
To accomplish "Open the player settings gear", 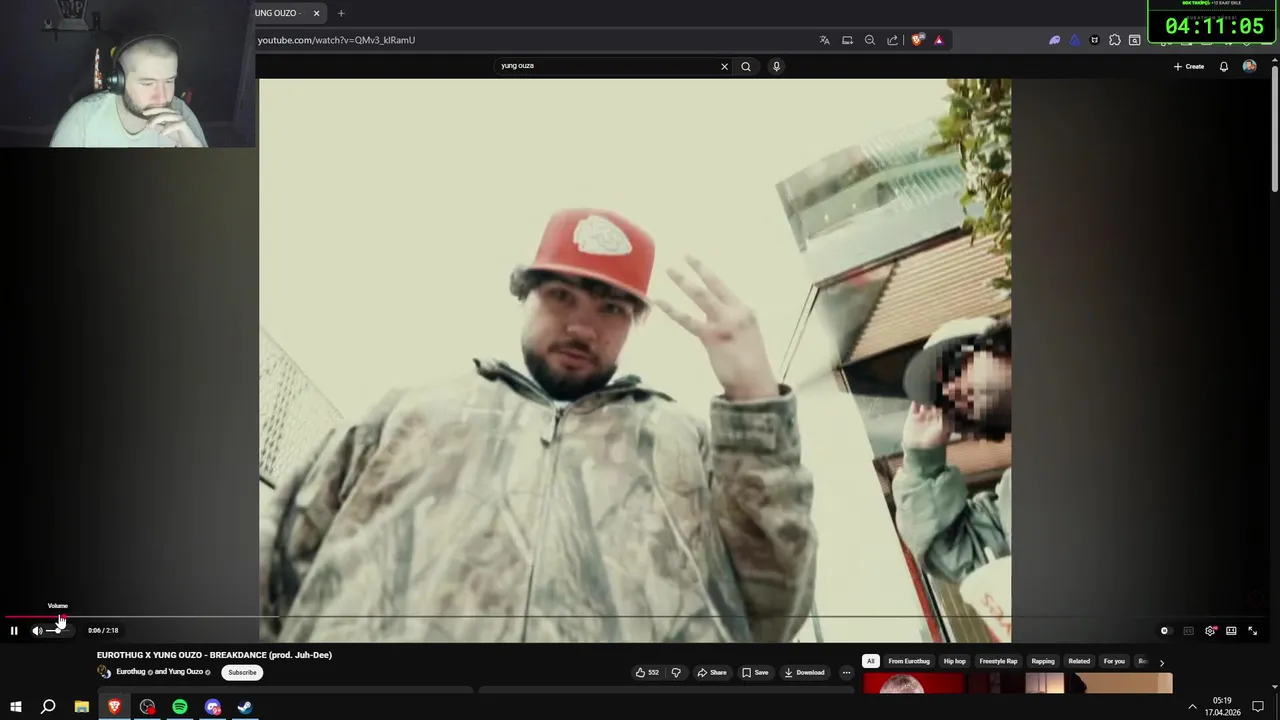I will pos(1210,631).
